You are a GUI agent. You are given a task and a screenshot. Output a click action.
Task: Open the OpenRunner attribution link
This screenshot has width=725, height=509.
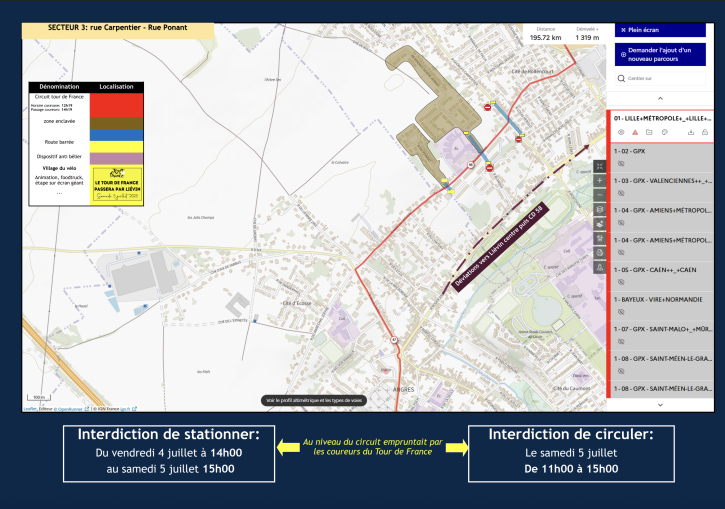[x=72, y=409]
